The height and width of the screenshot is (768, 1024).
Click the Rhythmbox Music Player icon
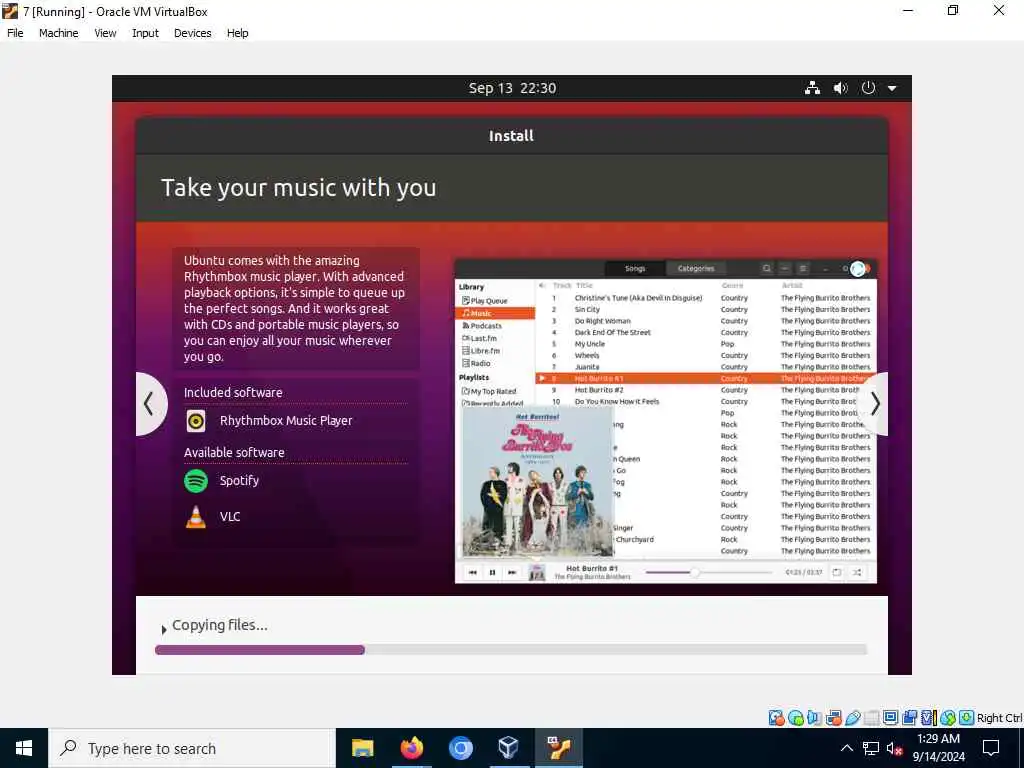[x=195, y=421]
